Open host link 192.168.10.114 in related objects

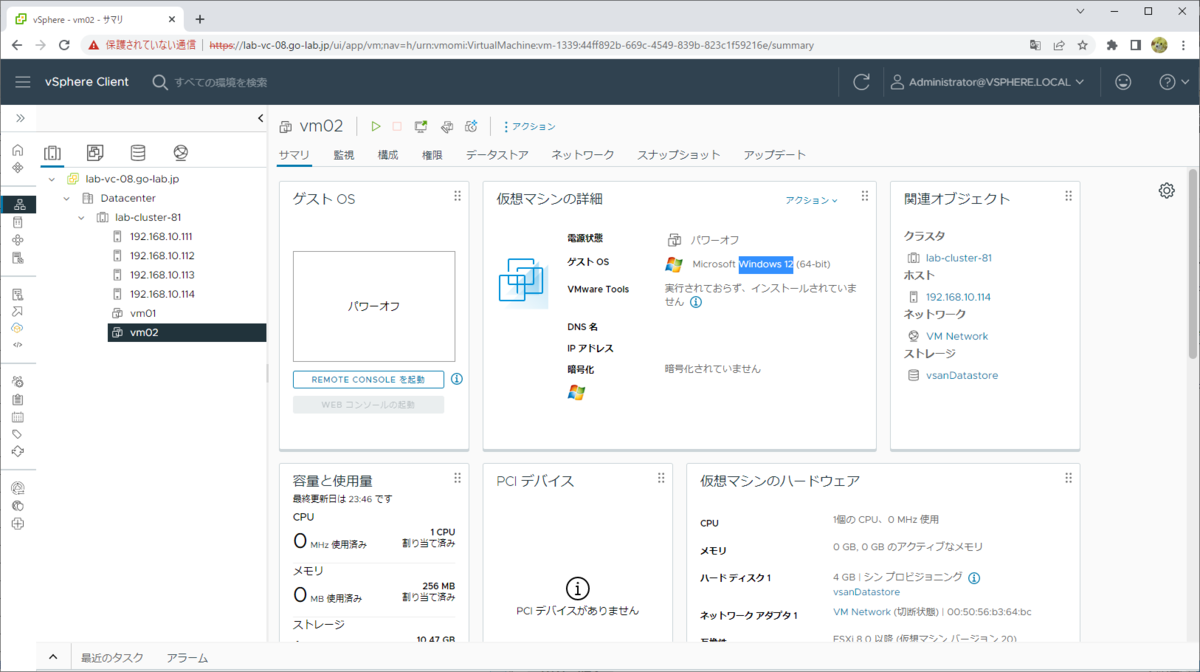[x=959, y=297]
